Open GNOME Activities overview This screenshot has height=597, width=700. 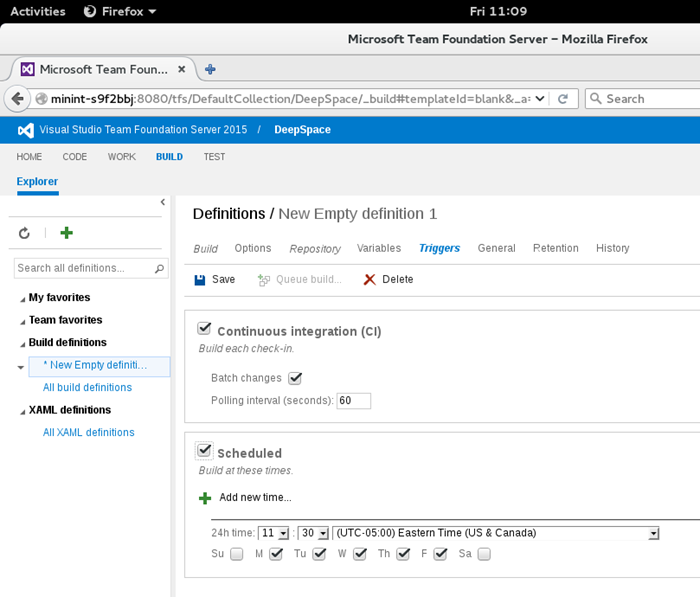point(38,11)
